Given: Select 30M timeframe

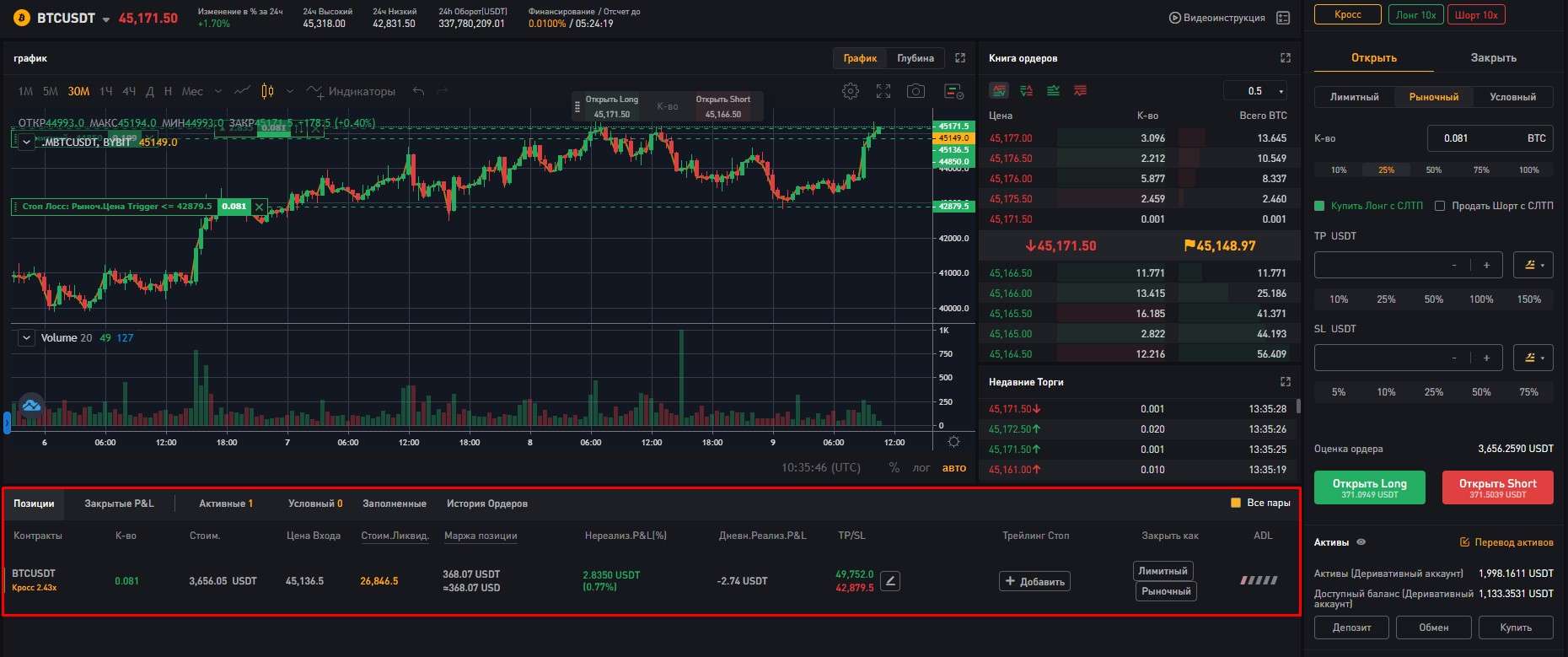Looking at the screenshot, I should pos(78,91).
